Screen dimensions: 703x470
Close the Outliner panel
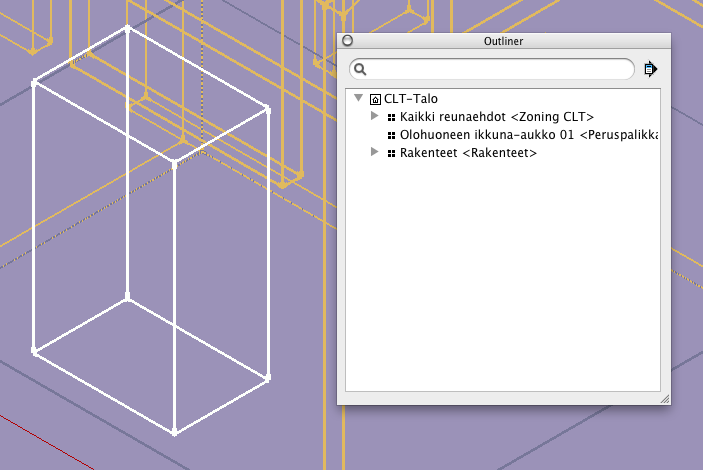(347, 41)
